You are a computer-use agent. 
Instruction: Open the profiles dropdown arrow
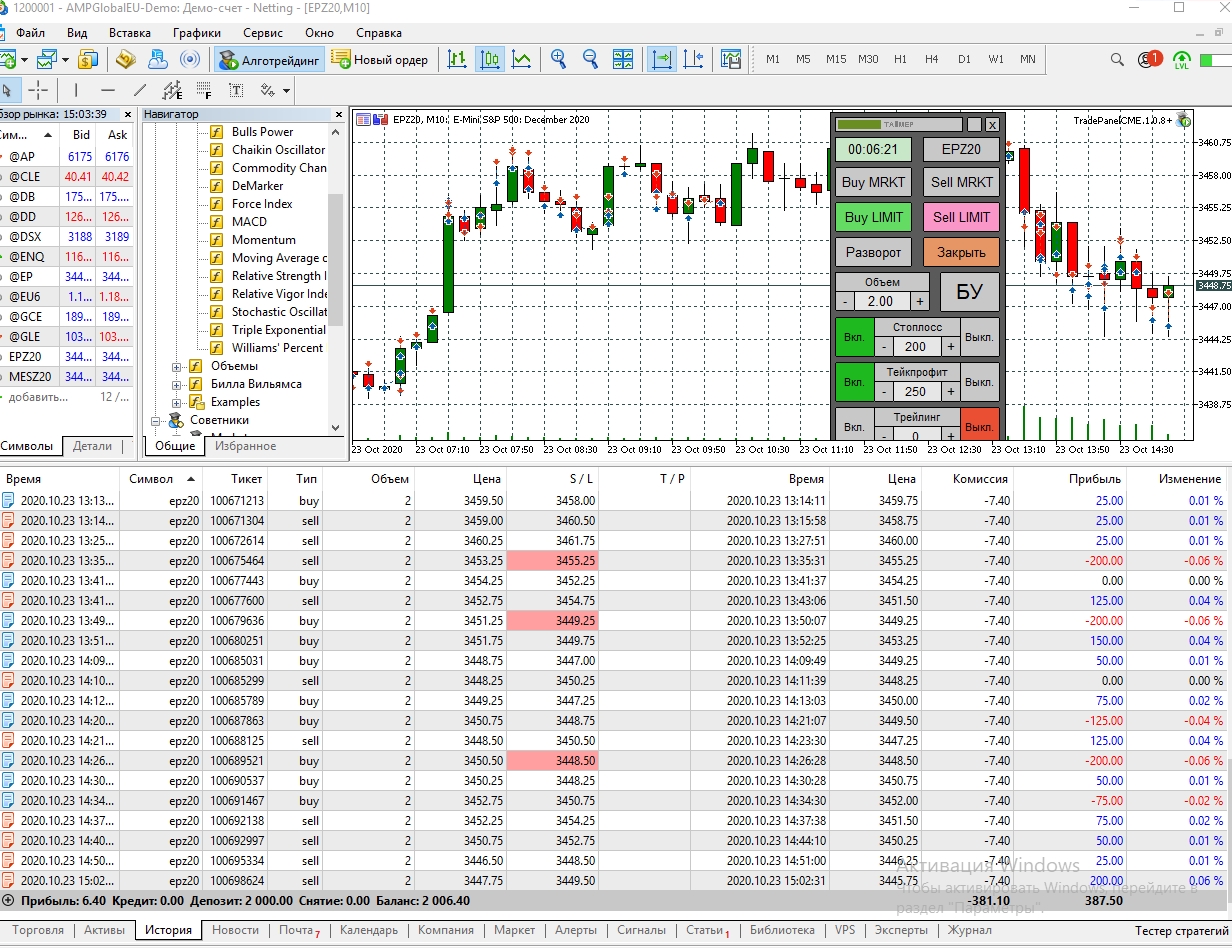pyautogui.click(x=64, y=60)
